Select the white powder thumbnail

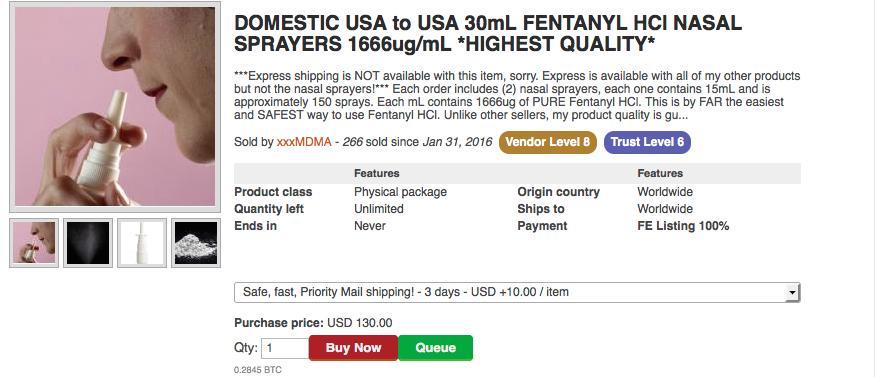coord(196,243)
